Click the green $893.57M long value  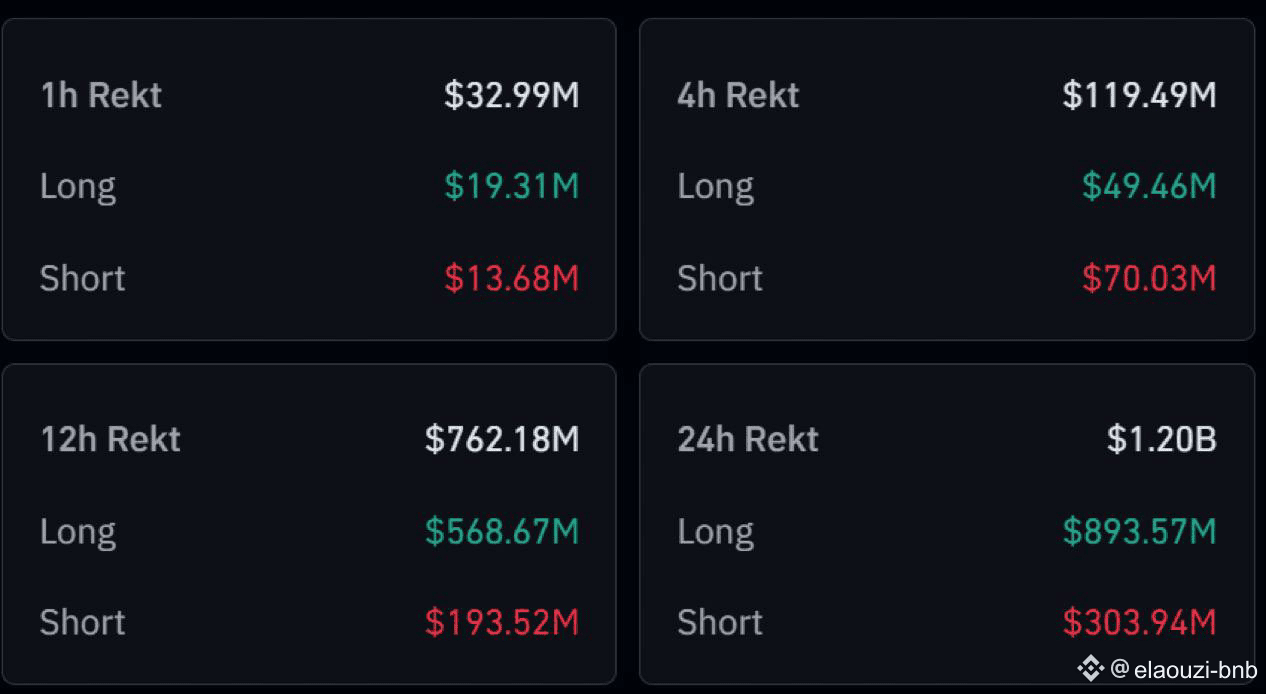tap(1140, 531)
